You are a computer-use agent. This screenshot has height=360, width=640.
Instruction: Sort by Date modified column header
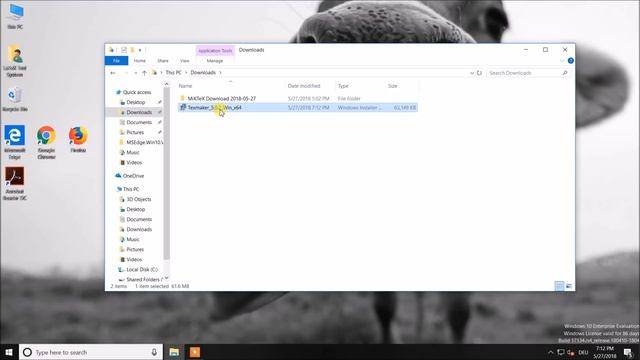(304, 86)
